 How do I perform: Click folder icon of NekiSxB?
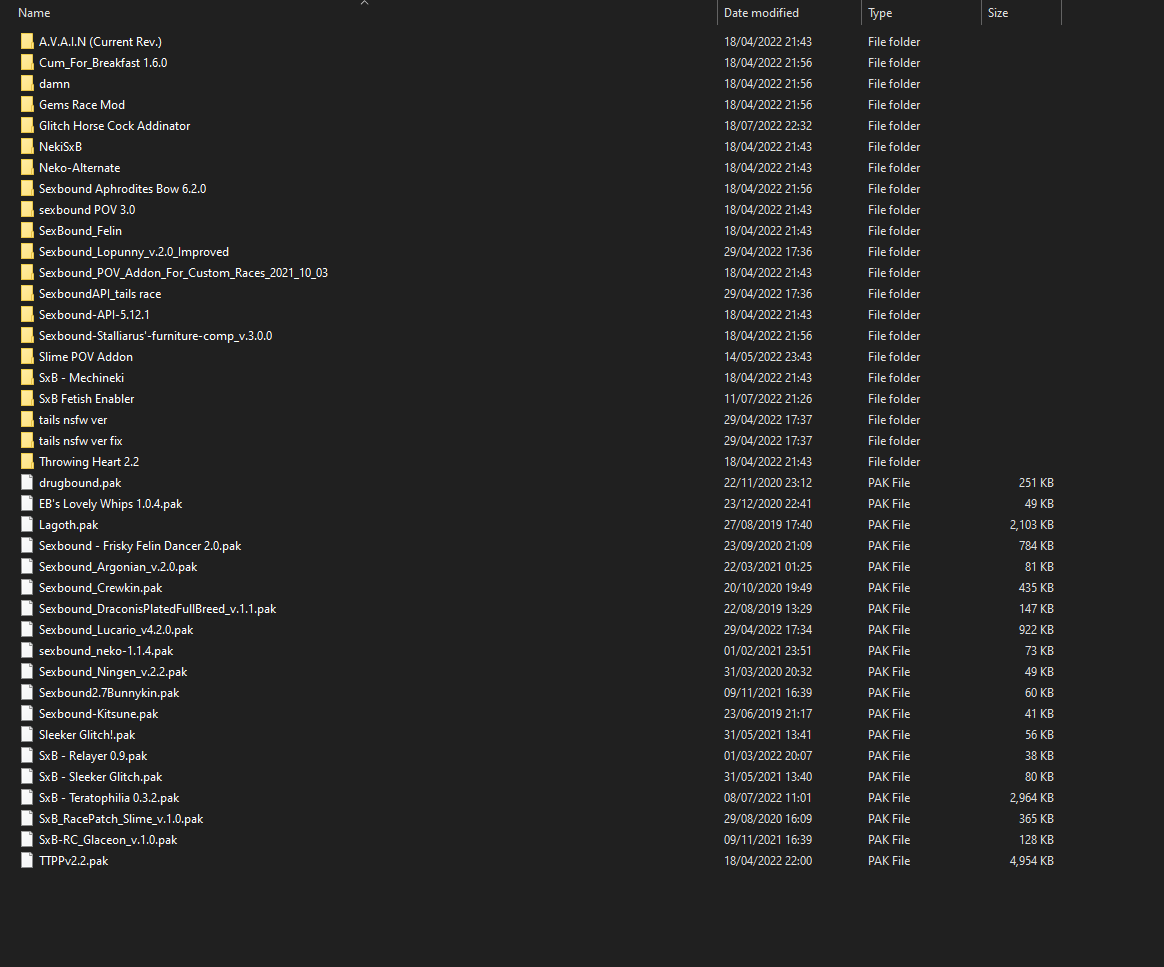pos(27,147)
